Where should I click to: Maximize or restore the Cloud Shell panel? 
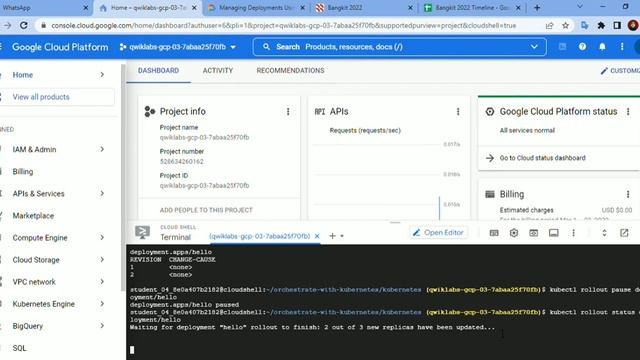pyautogui.click(x=604, y=233)
